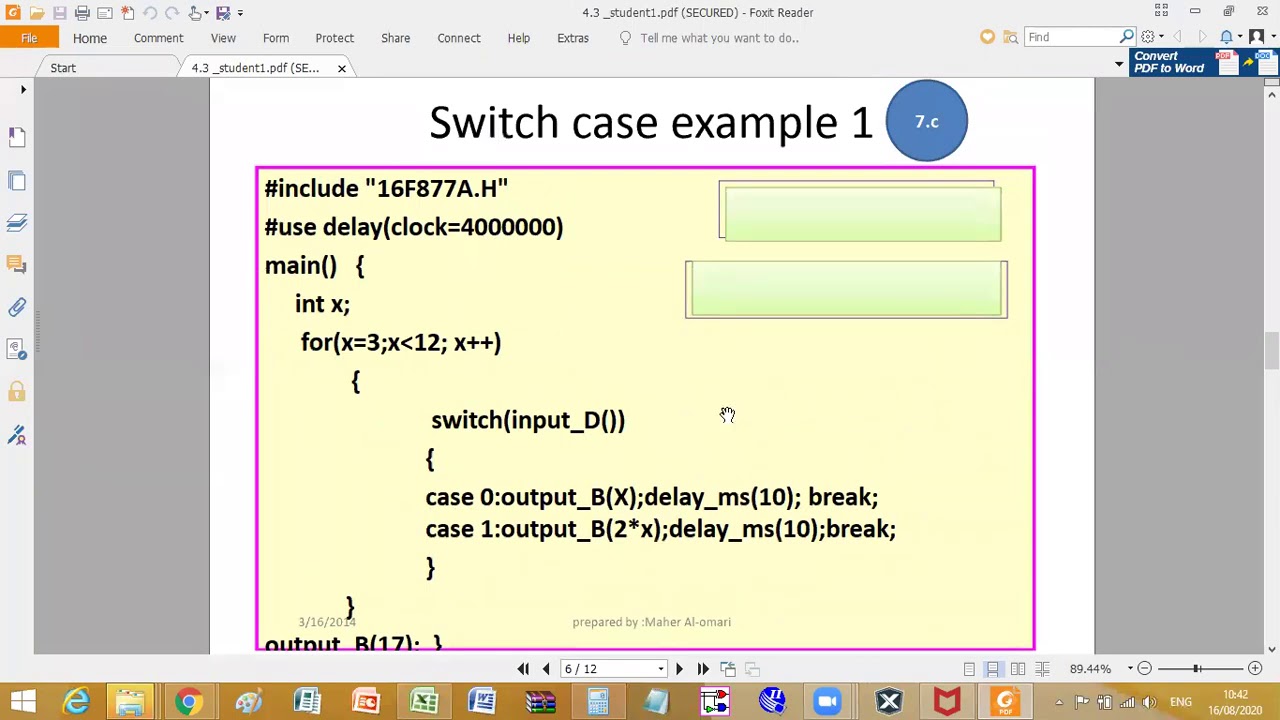Switch to single page view

click(969, 669)
